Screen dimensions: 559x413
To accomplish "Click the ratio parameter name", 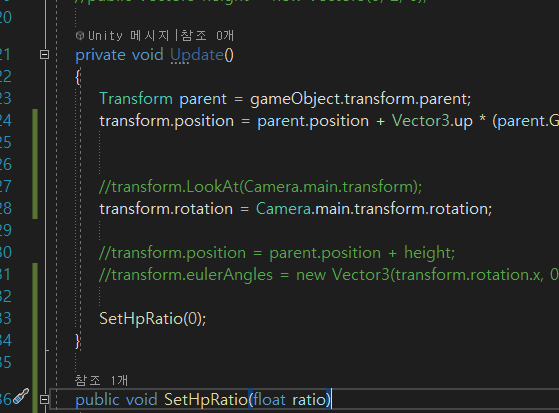I will pos(309,399).
